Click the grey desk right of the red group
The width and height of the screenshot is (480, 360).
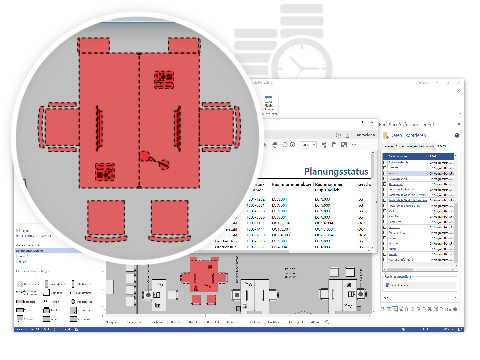point(255,296)
